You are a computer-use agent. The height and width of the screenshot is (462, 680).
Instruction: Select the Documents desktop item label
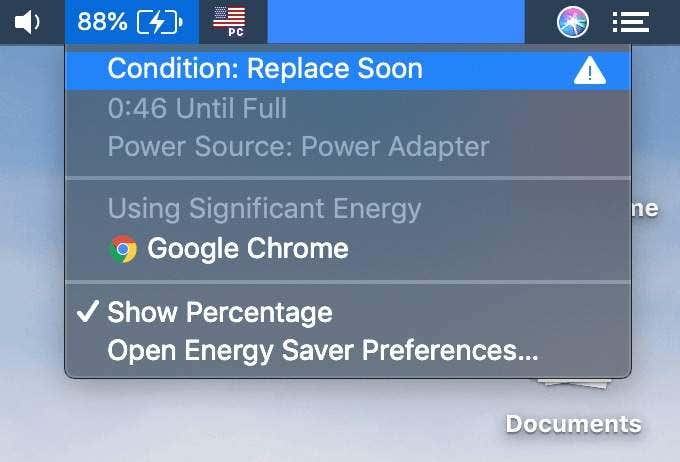pos(573,424)
